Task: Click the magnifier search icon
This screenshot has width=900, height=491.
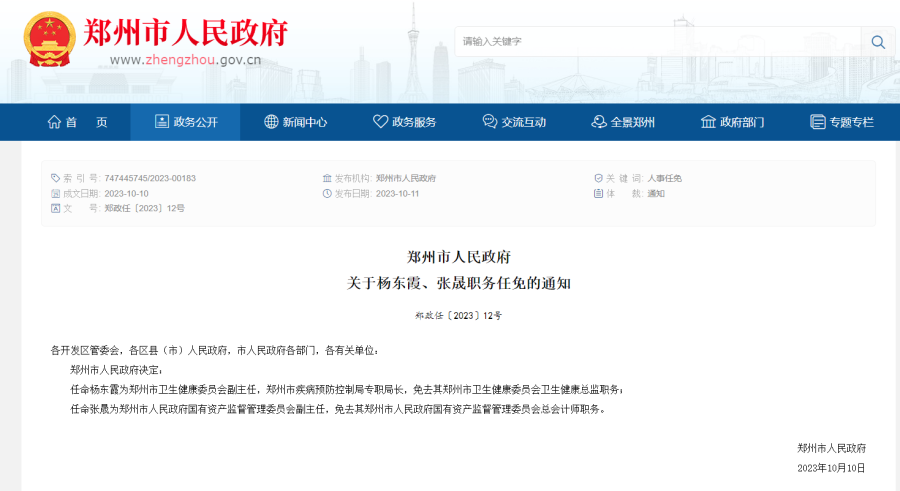Action: tap(877, 42)
